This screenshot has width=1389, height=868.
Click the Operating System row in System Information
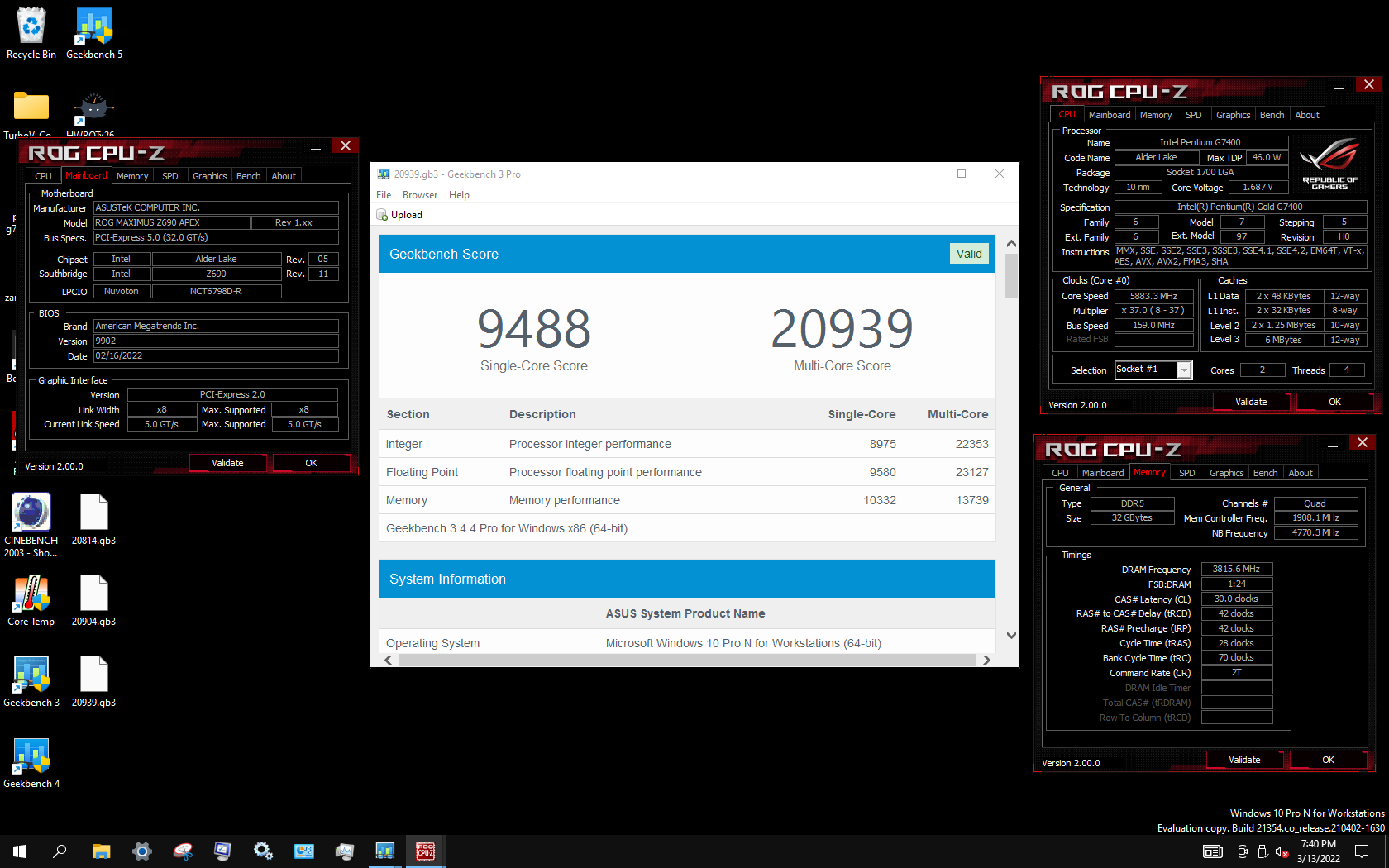(687, 641)
